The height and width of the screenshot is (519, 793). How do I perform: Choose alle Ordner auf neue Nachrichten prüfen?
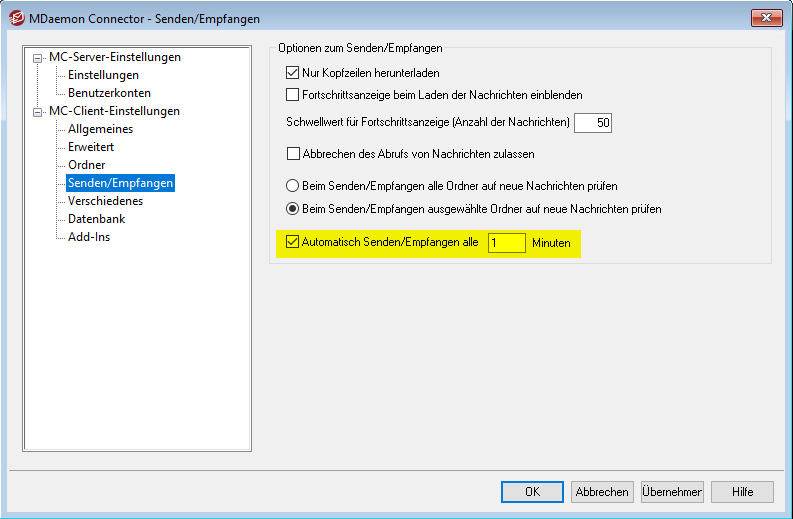[x=293, y=186]
